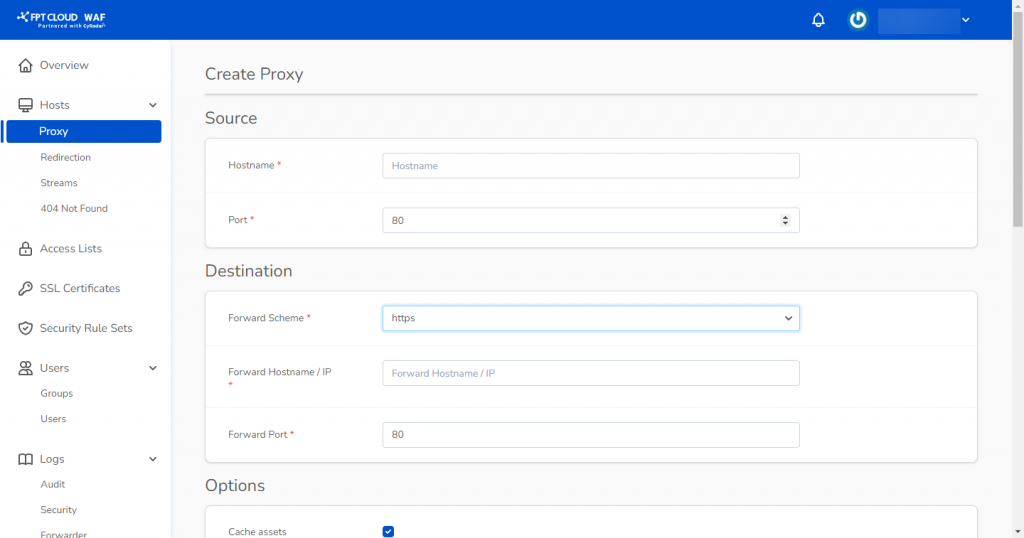Viewport: 1024px width, 538px height.
Task: Click the notification bell icon
Action: (x=818, y=20)
